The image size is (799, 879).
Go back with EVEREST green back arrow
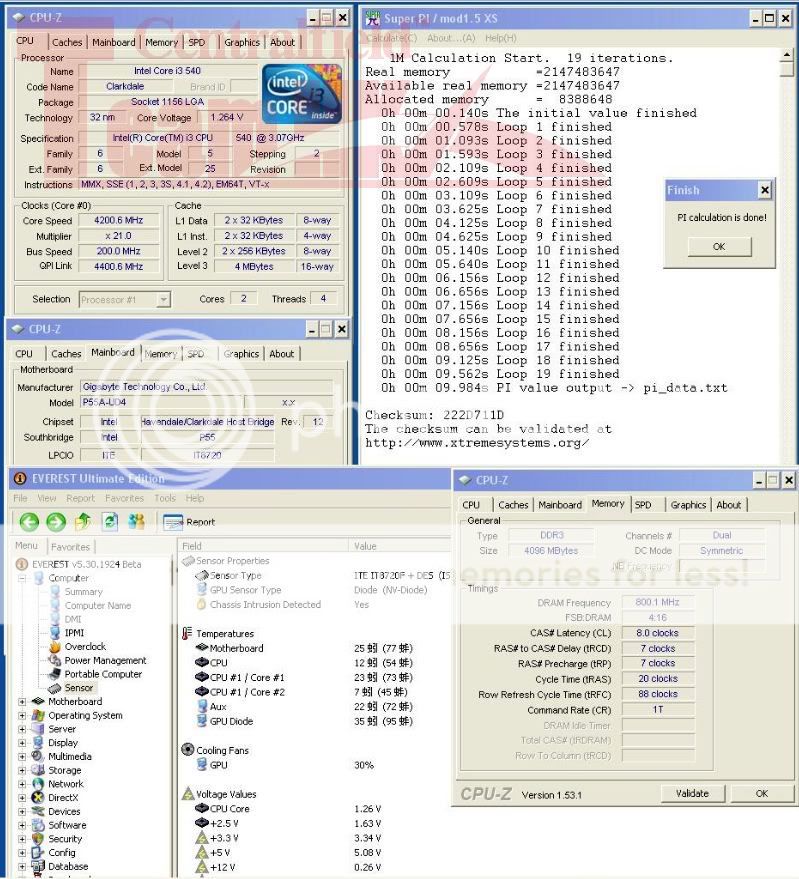(29, 522)
